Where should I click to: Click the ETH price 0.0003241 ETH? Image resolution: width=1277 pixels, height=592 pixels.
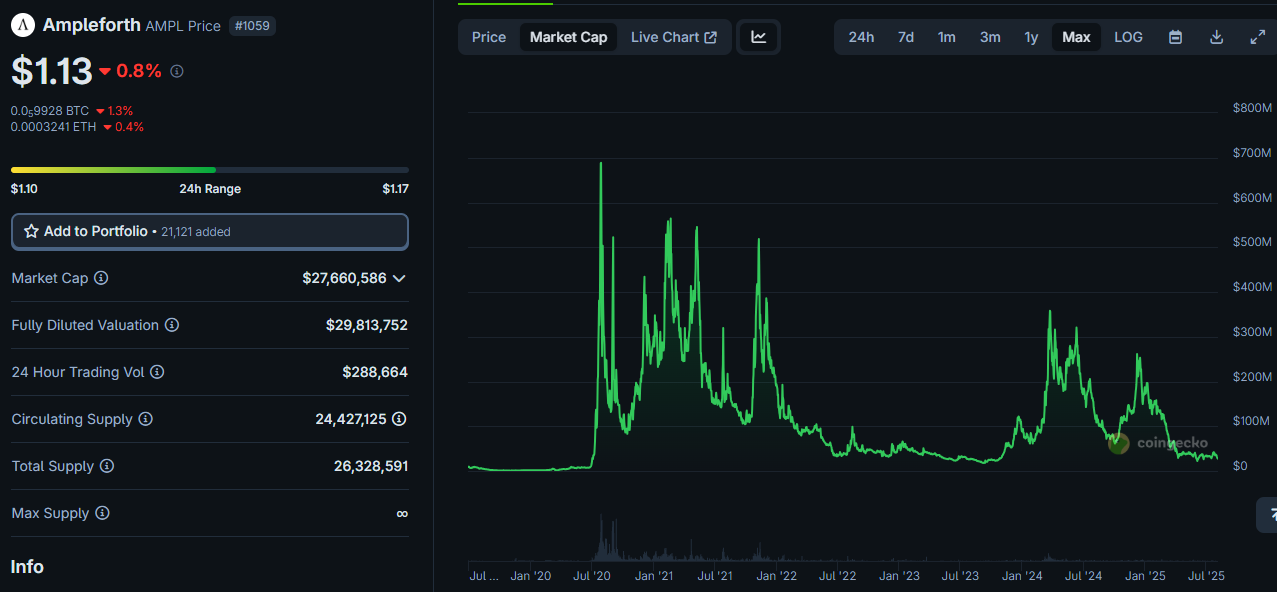53,127
